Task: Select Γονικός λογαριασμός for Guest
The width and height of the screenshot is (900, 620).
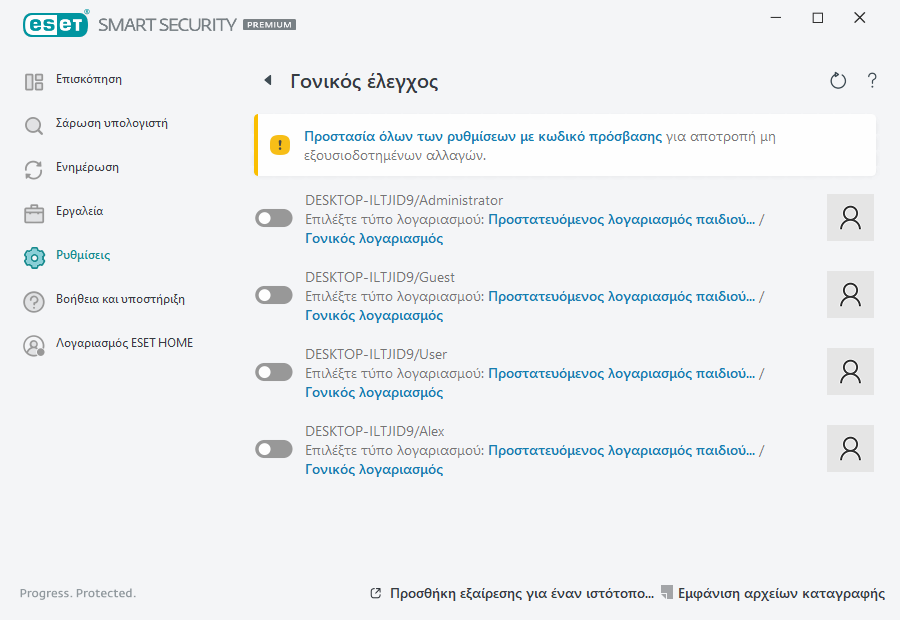Action: pyautogui.click(x=371, y=315)
